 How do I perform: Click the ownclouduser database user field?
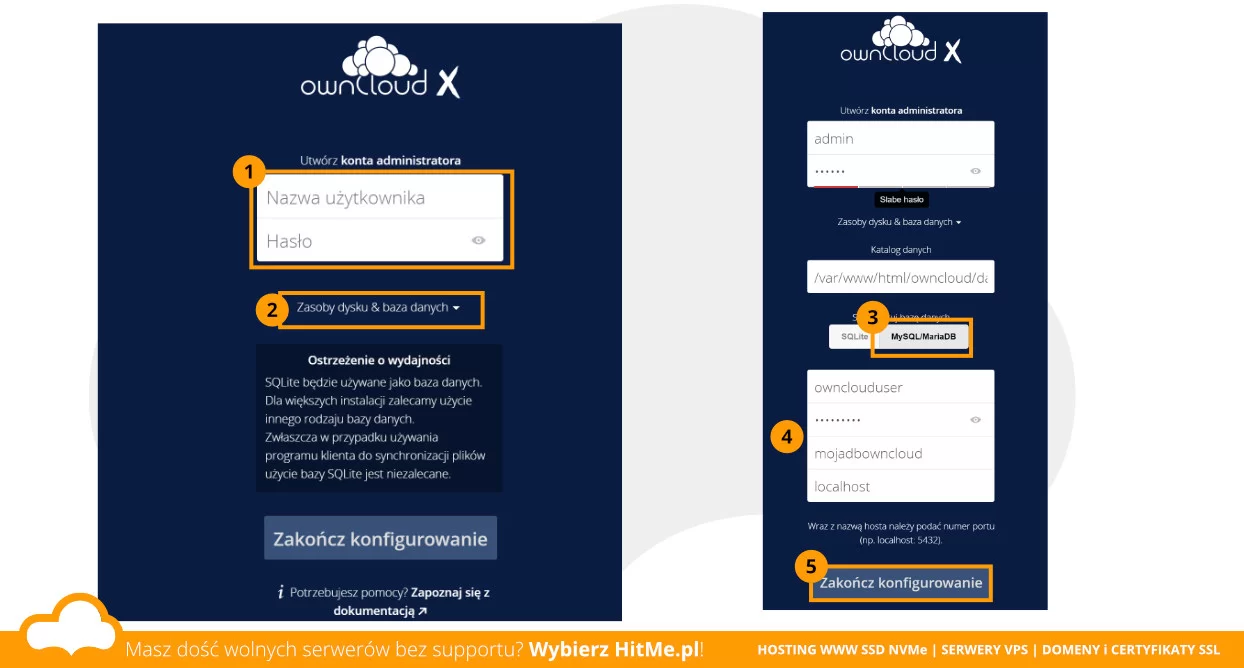901,387
